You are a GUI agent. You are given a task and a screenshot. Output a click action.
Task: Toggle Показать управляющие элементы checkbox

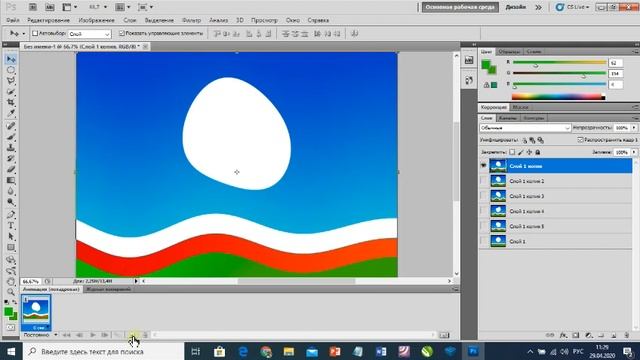pos(122,33)
